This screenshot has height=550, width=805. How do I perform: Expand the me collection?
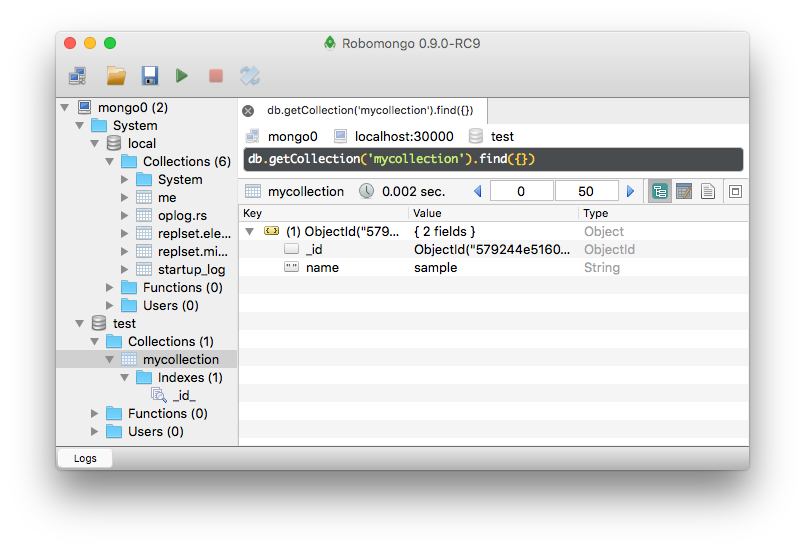tap(124, 198)
